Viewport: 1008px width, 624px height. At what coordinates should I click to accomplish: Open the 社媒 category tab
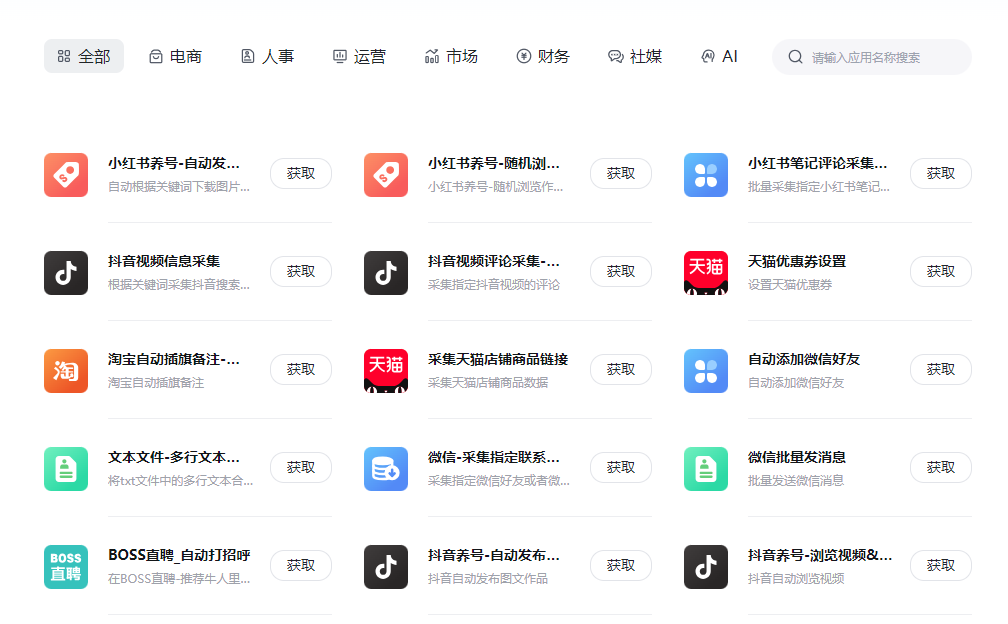(636, 56)
